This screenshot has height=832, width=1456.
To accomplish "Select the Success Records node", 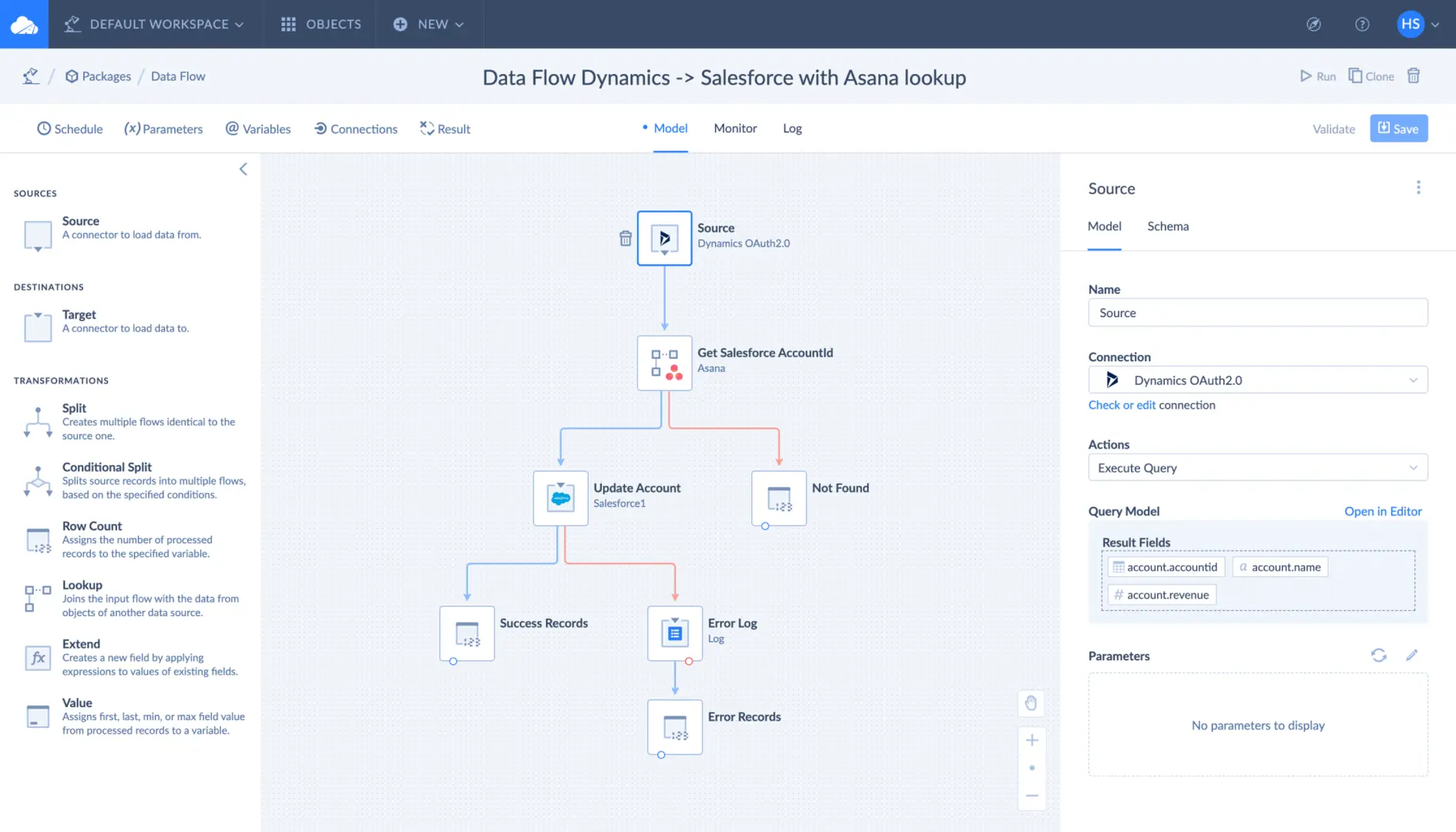I will pyautogui.click(x=467, y=633).
